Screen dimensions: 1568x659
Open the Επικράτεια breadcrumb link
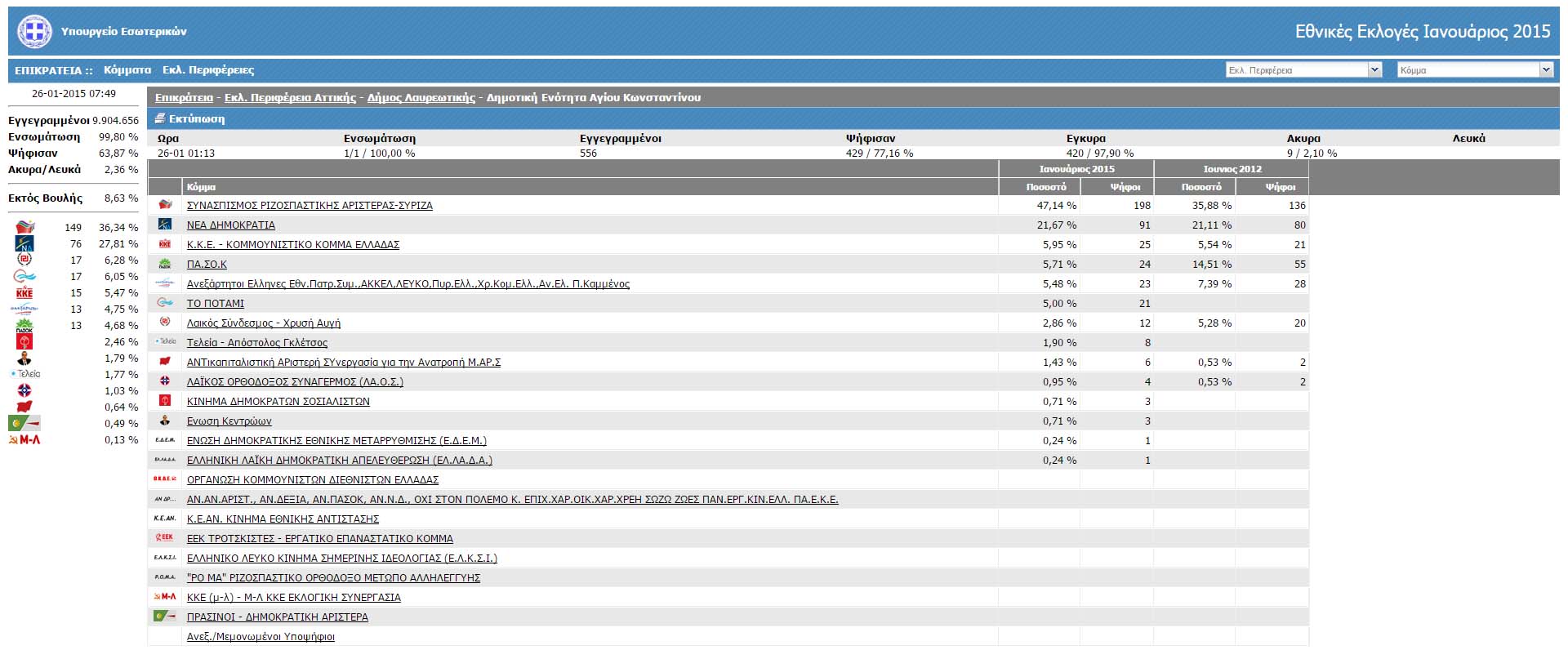click(x=184, y=97)
